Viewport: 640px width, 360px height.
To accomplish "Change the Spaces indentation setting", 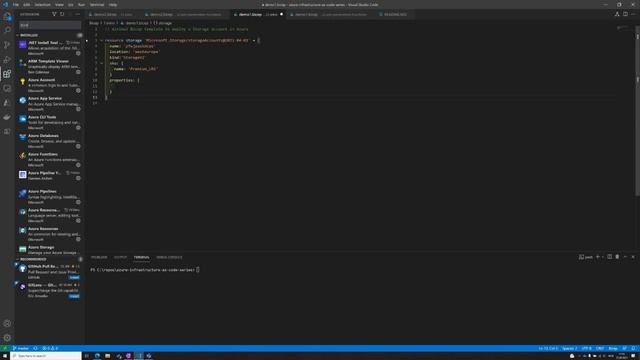I will coord(569,349).
